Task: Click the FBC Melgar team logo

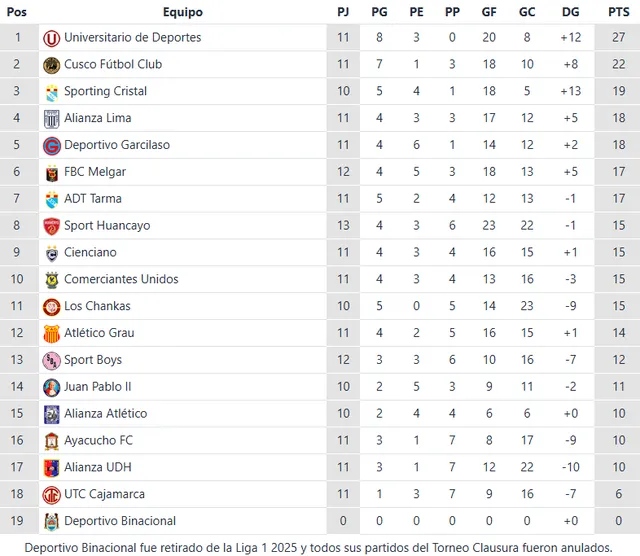Action: [x=52, y=173]
